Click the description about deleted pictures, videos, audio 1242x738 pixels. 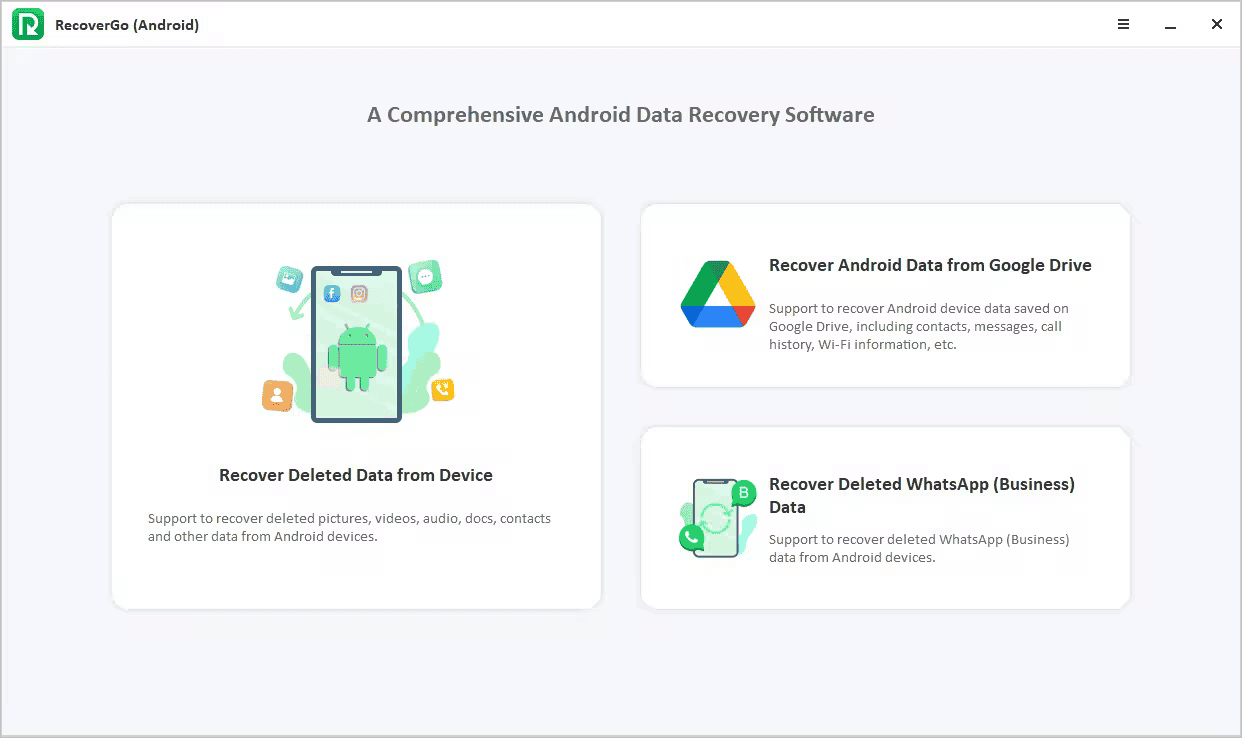coord(349,527)
